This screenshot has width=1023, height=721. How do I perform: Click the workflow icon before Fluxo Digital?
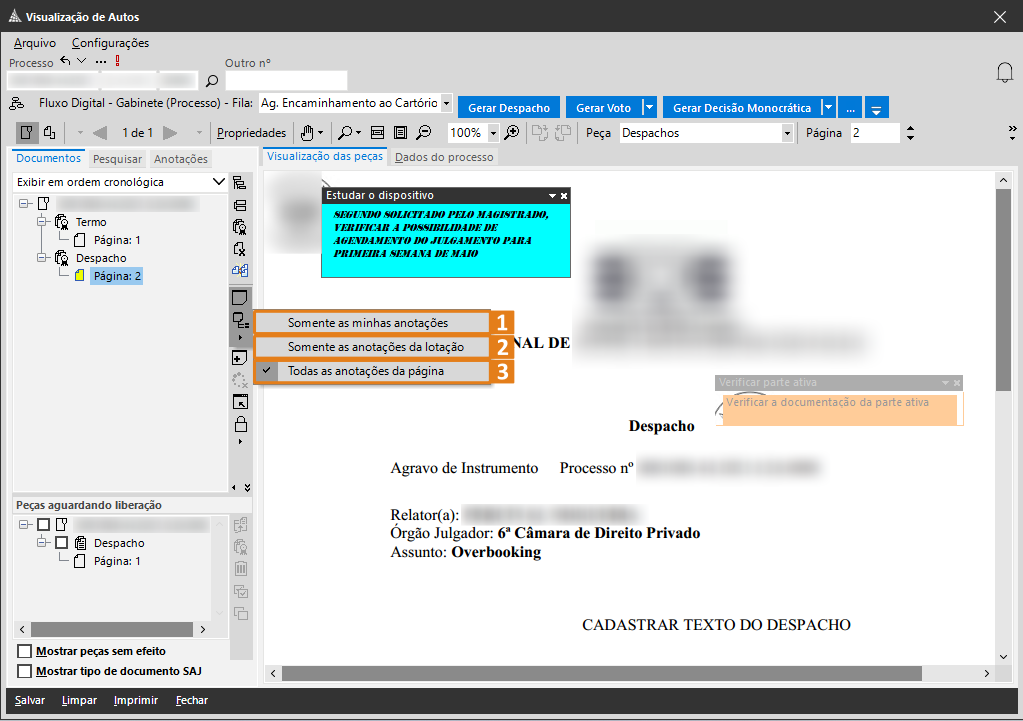[17, 103]
